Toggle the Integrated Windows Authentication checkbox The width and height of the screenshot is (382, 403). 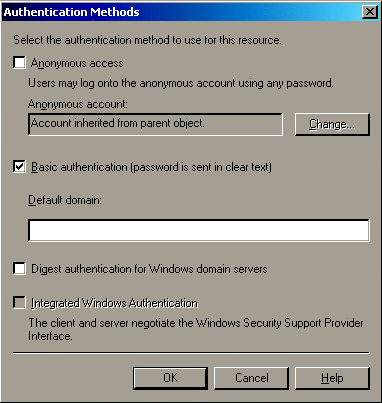point(19,303)
